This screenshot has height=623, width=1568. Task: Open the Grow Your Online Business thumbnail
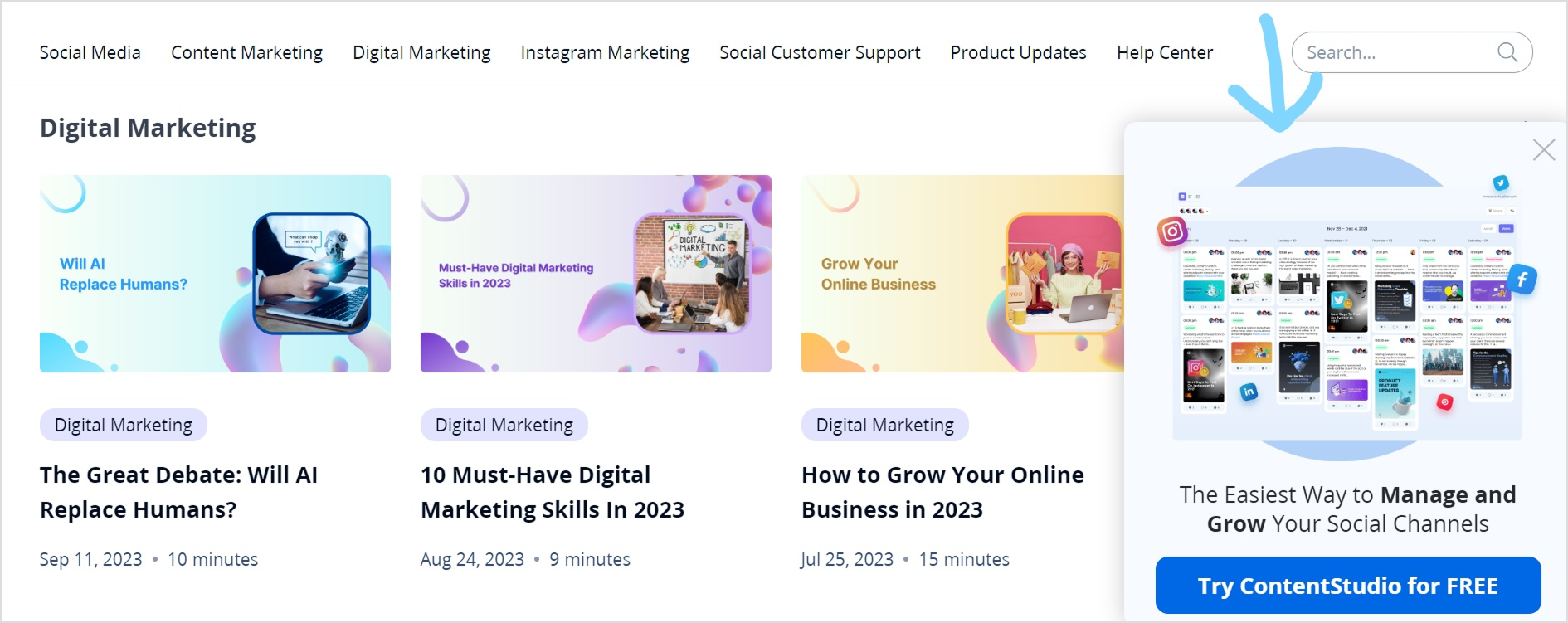point(962,274)
